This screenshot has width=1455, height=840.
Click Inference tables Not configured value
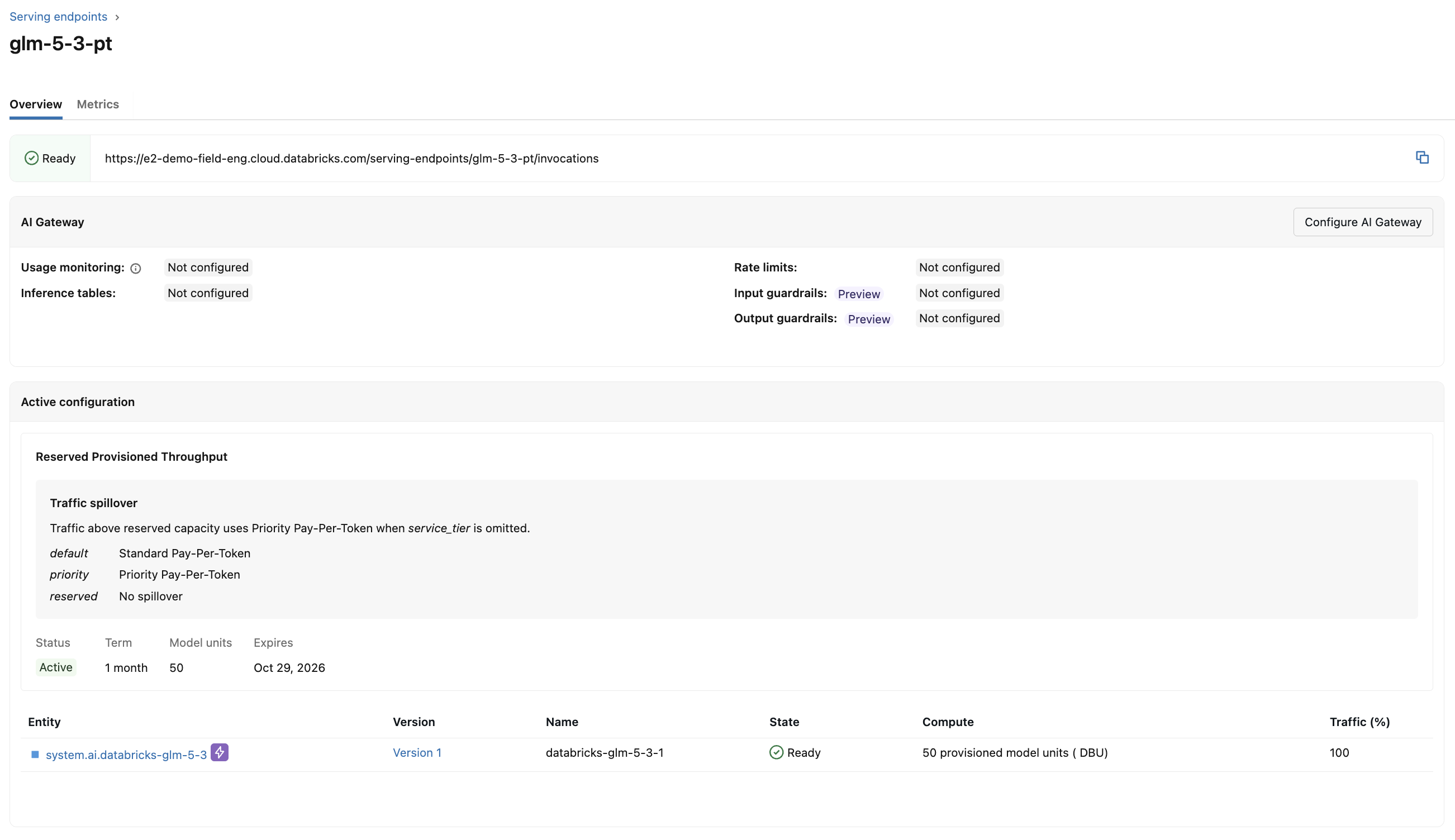(x=208, y=293)
